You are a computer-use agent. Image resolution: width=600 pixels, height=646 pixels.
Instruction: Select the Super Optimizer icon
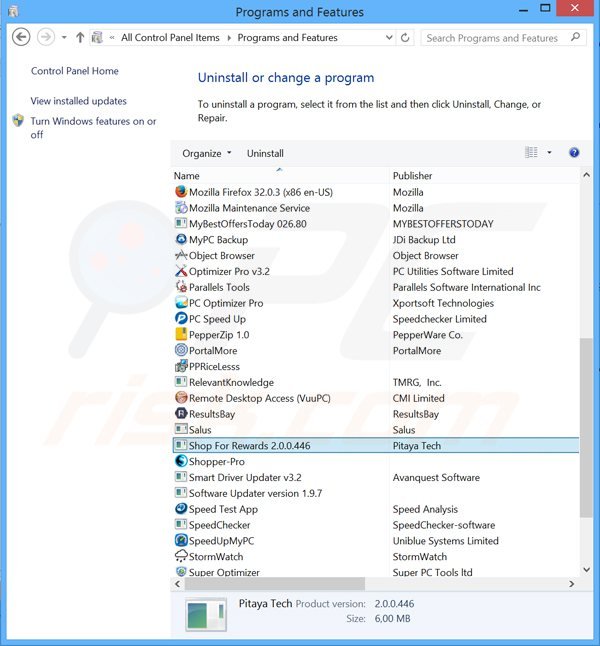coord(181,572)
